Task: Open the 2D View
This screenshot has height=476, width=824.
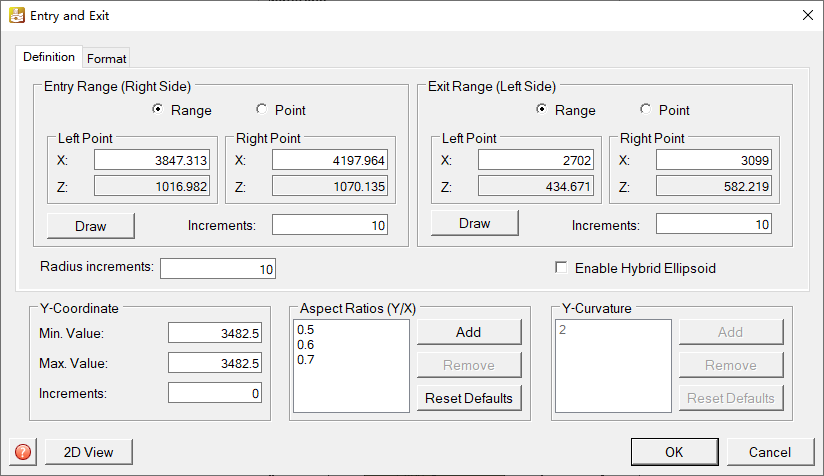Action: [88, 452]
